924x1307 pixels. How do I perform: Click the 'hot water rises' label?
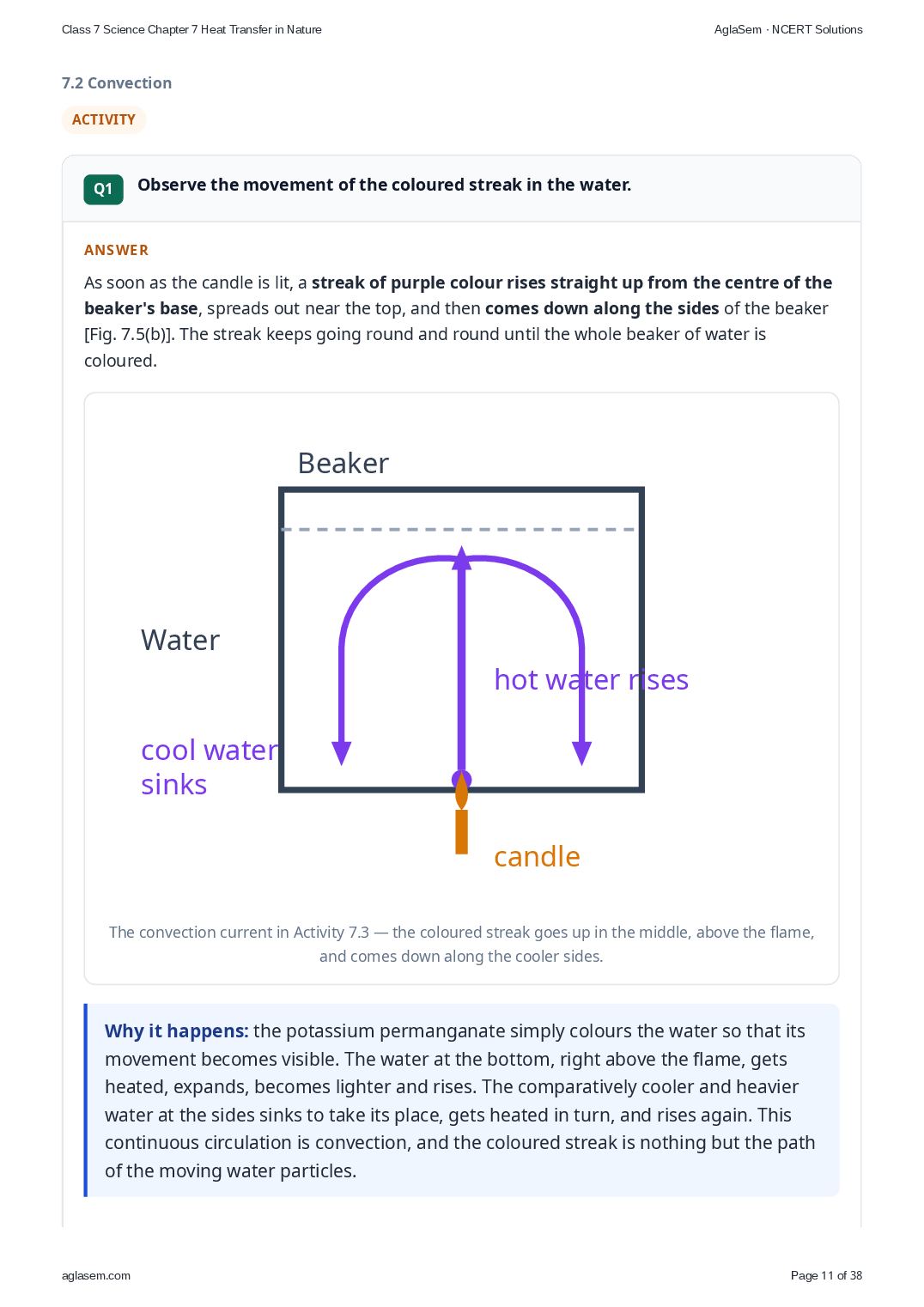[x=591, y=679]
